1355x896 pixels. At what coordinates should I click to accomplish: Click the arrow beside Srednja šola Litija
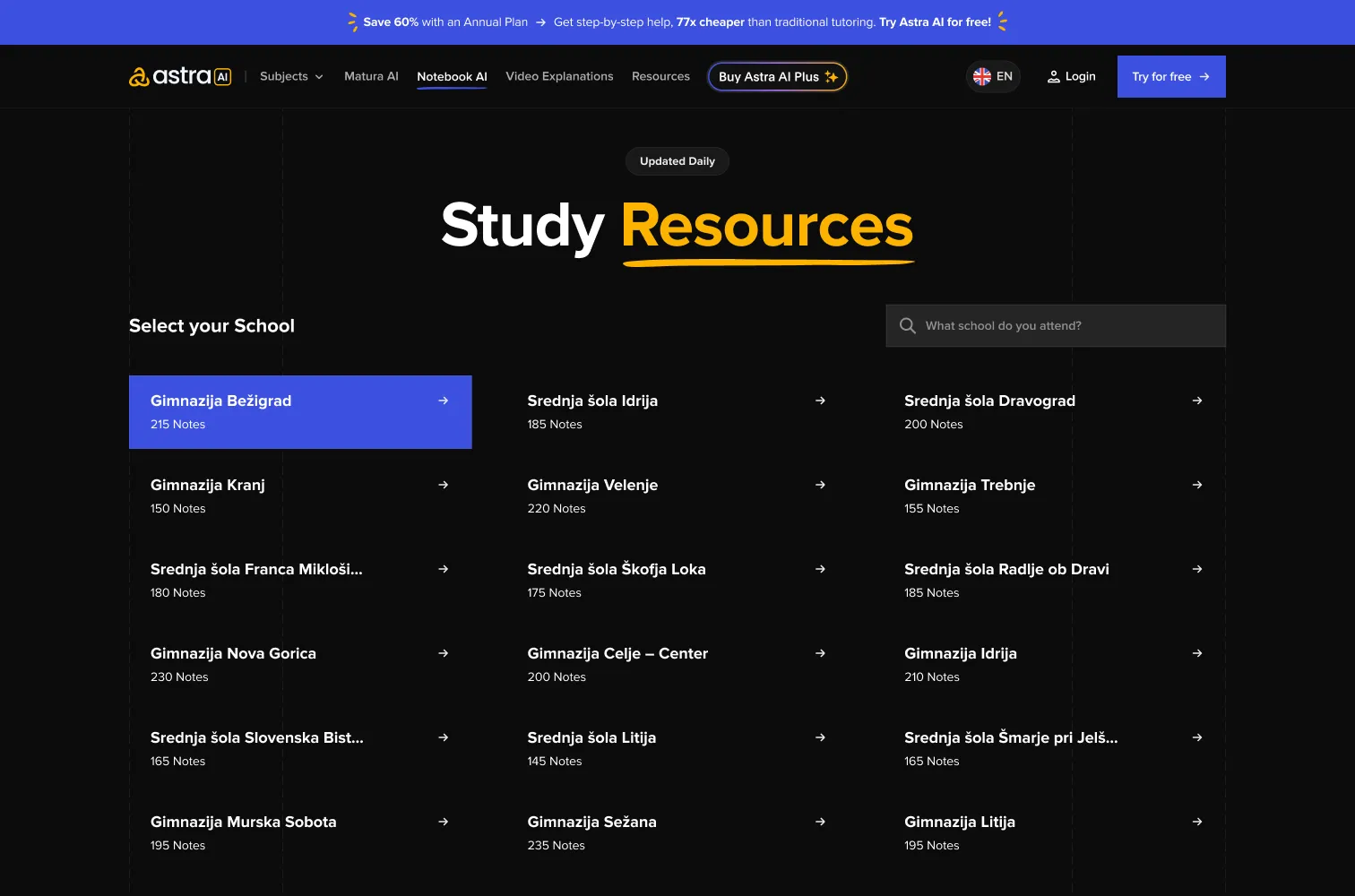[820, 737]
